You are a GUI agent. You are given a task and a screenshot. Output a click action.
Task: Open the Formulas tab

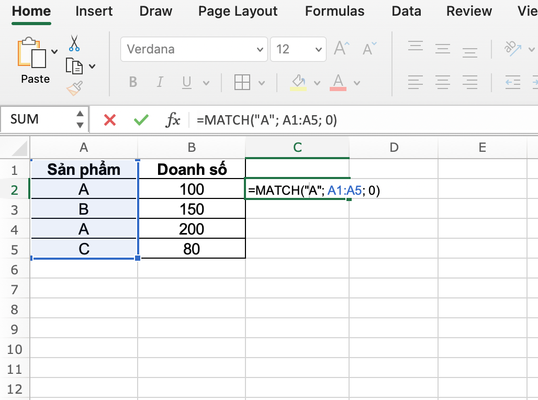tap(335, 11)
